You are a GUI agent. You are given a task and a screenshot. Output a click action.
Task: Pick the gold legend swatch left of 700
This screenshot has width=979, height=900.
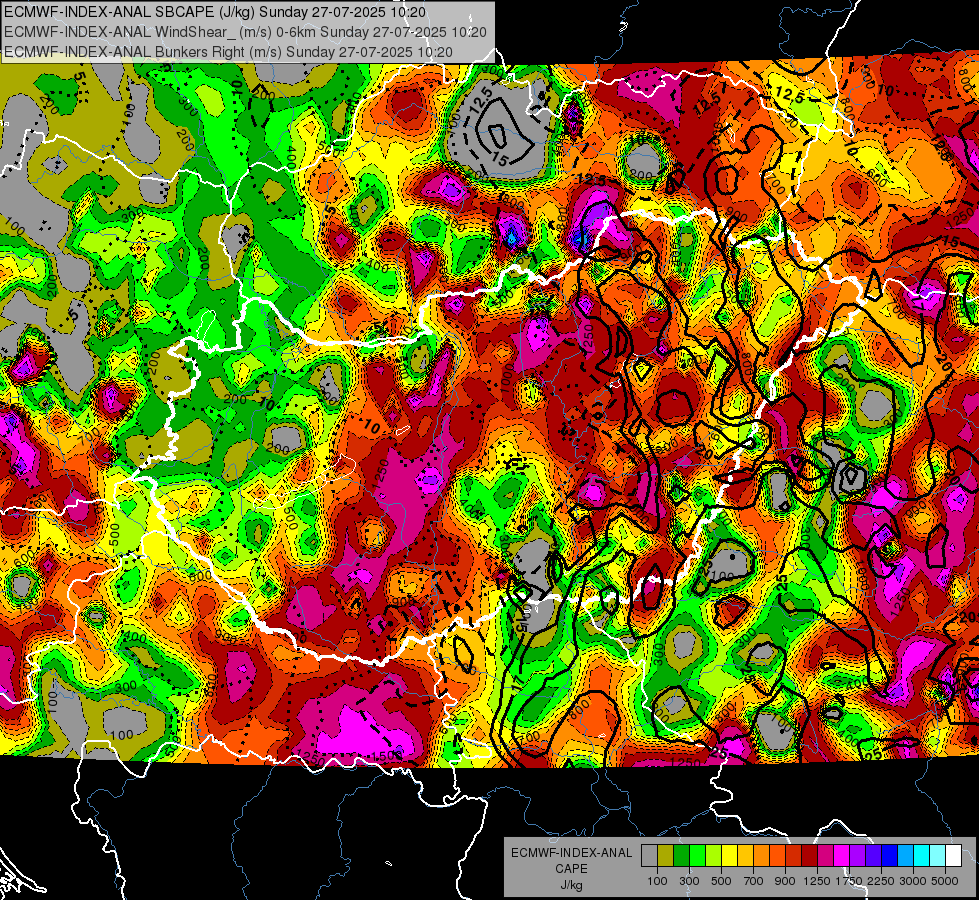tap(745, 856)
